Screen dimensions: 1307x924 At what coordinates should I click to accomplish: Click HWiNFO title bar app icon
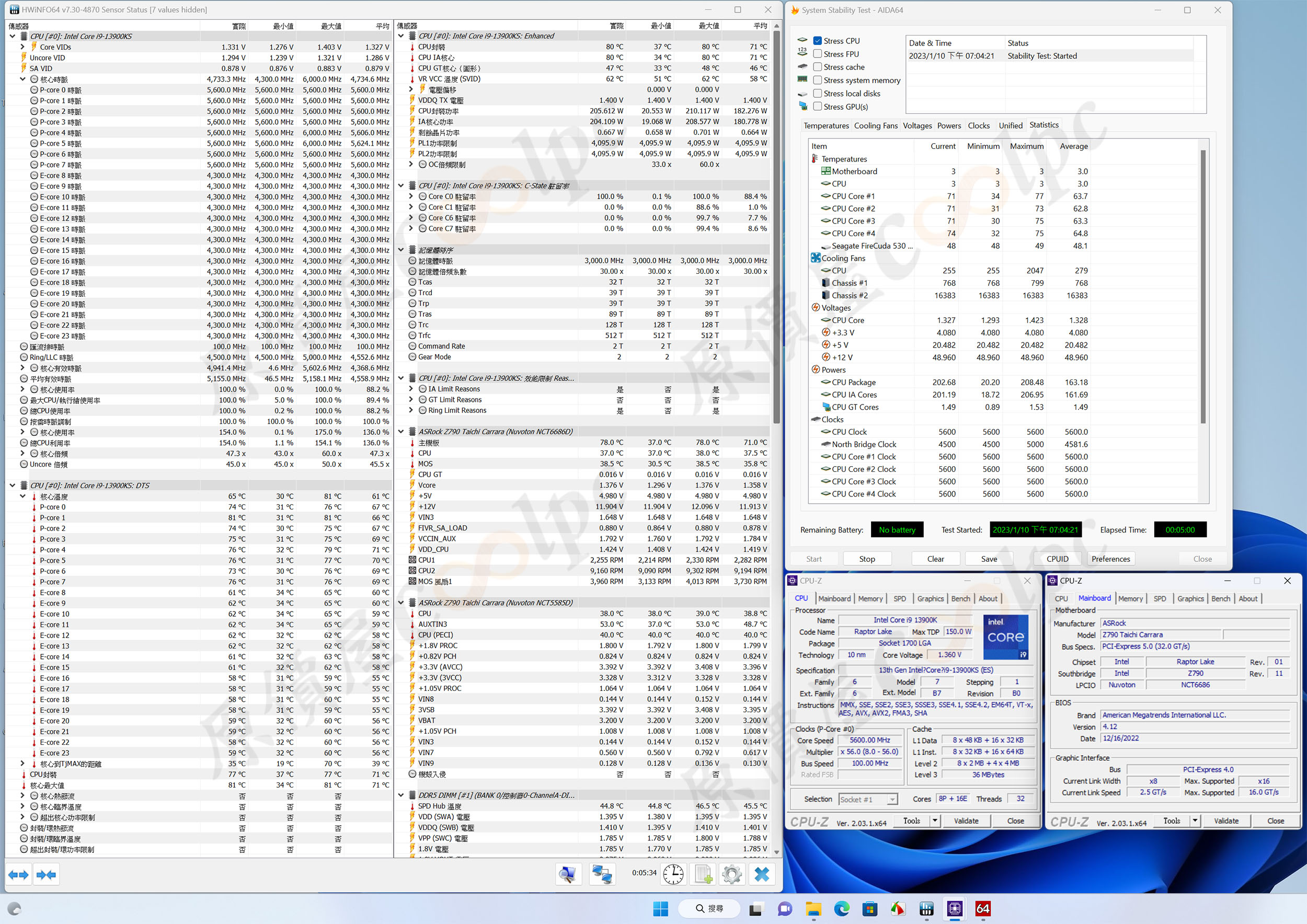pos(14,10)
